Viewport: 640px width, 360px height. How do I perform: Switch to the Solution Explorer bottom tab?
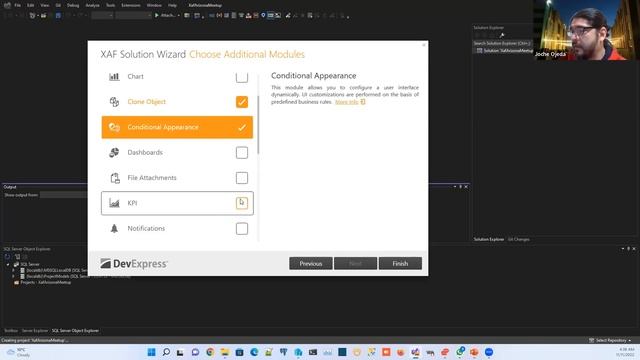pos(489,240)
